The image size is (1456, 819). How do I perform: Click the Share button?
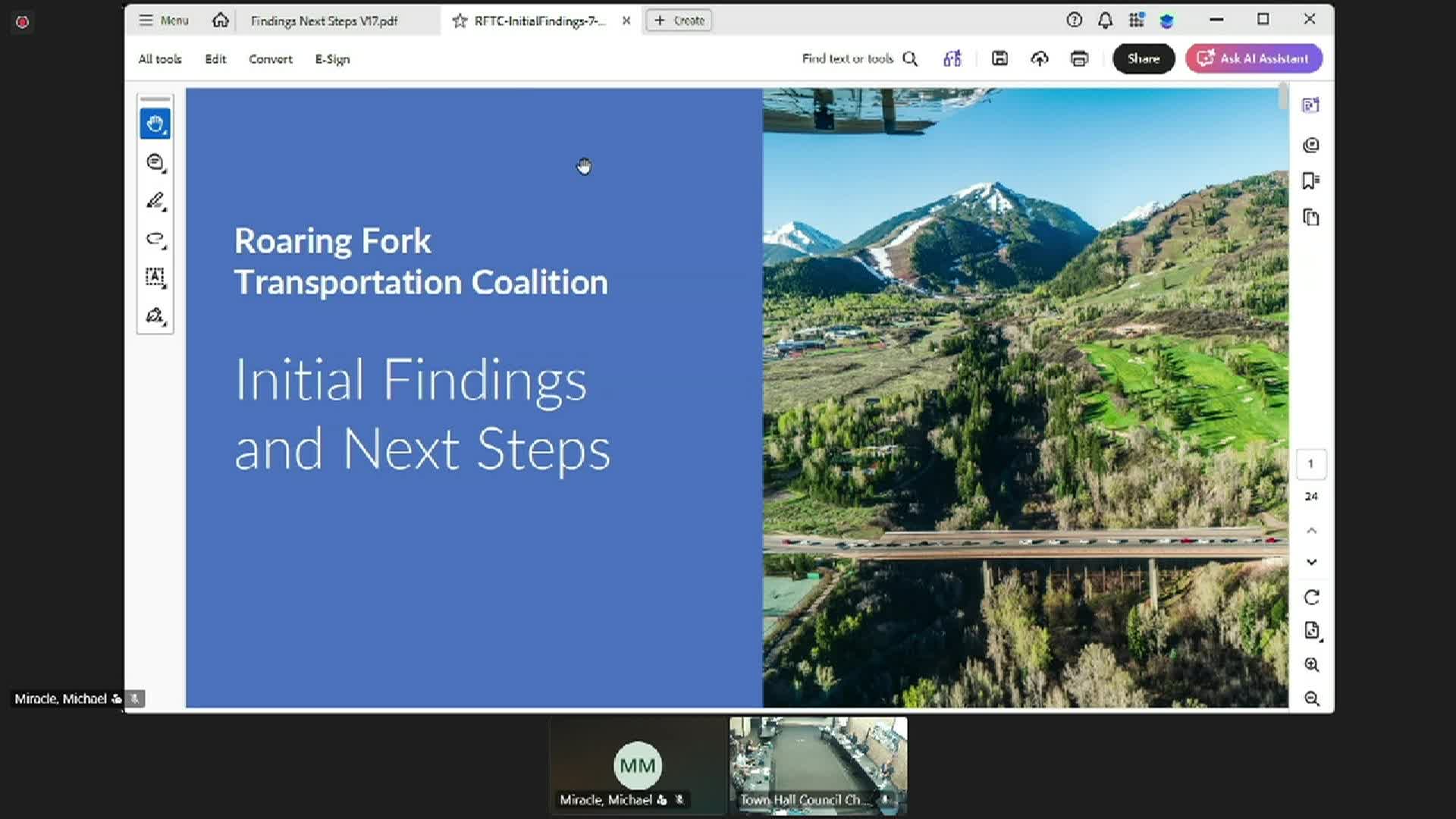(1144, 58)
